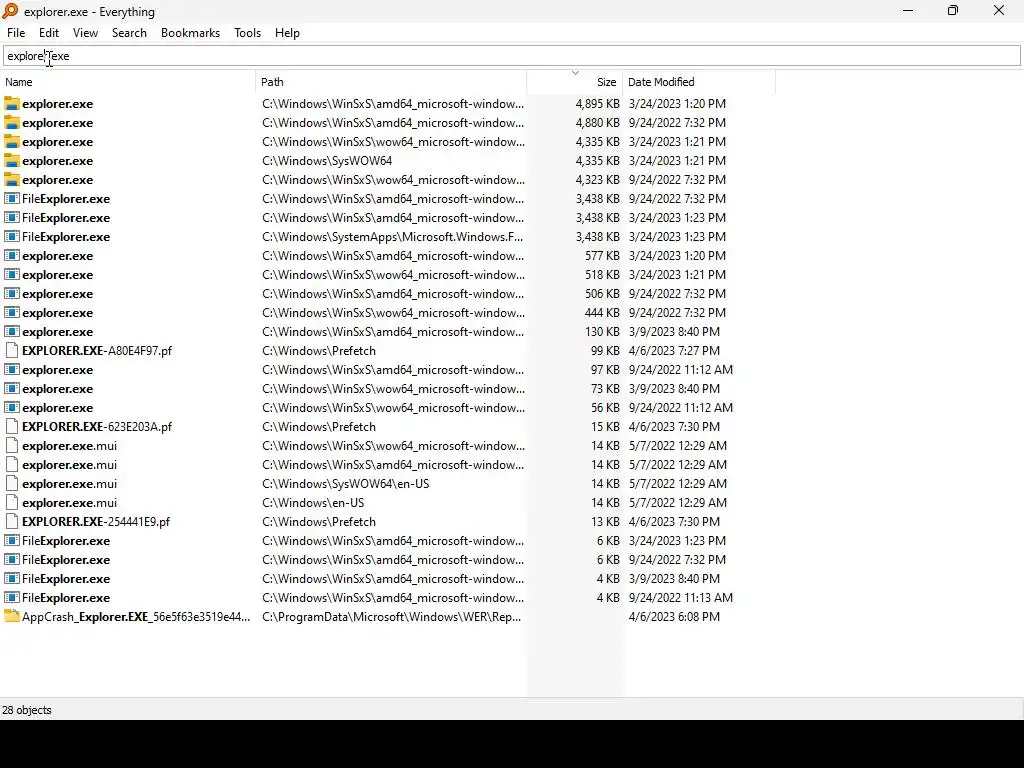
Task: Click the icon of FileExplorer.exe in SystemApps path
Action: tap(12, 236)
